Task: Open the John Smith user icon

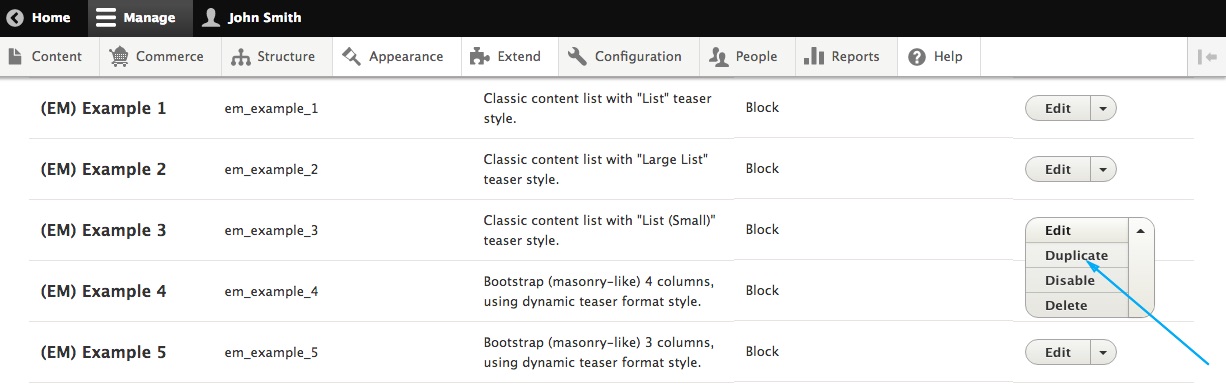Action: (211, 17)
